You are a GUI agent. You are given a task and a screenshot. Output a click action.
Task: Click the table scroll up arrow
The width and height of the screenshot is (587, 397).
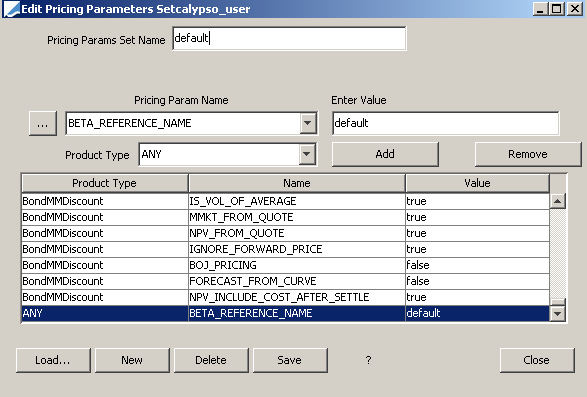557,201
